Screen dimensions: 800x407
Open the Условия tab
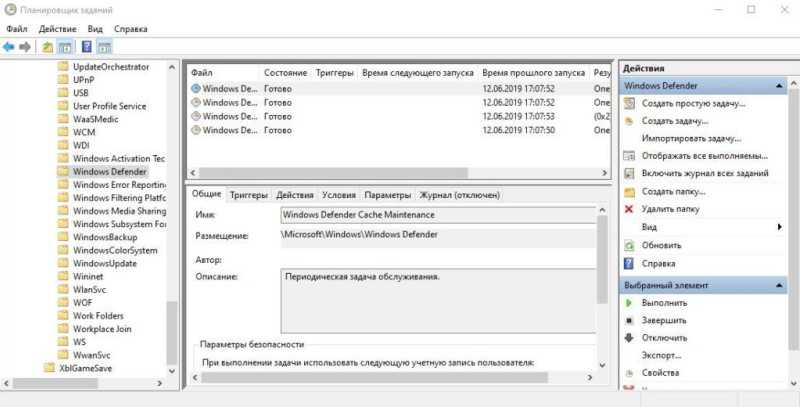click(x=339, y=195)
